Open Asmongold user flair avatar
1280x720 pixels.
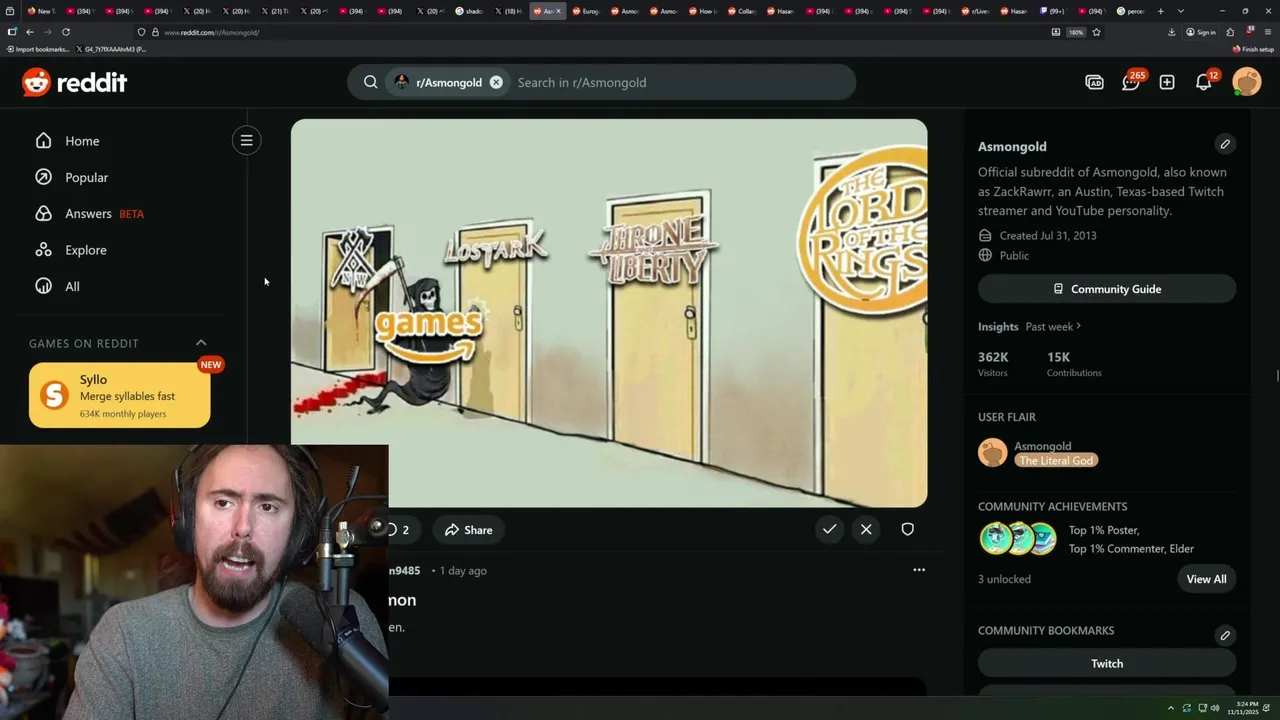(993, 453)
